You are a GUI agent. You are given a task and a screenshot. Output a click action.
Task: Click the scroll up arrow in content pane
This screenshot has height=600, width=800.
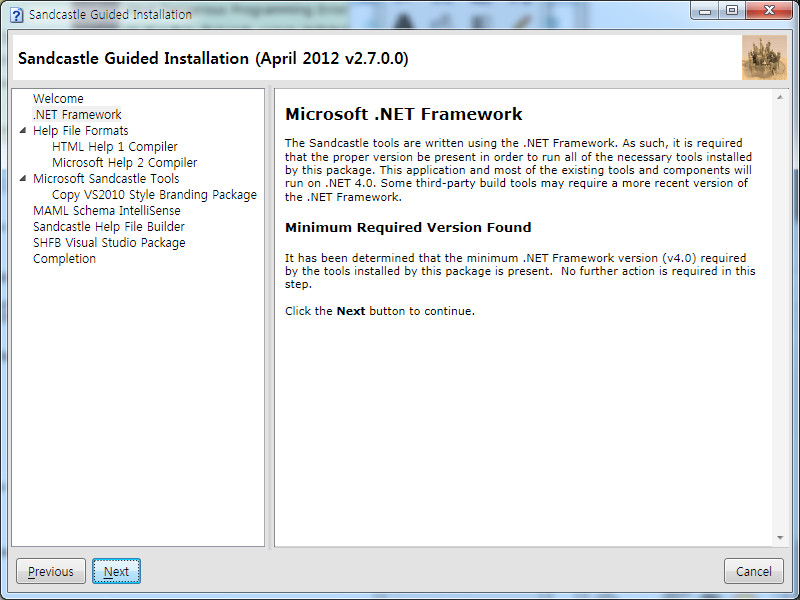pyautogui.click(x=780, y=98)
